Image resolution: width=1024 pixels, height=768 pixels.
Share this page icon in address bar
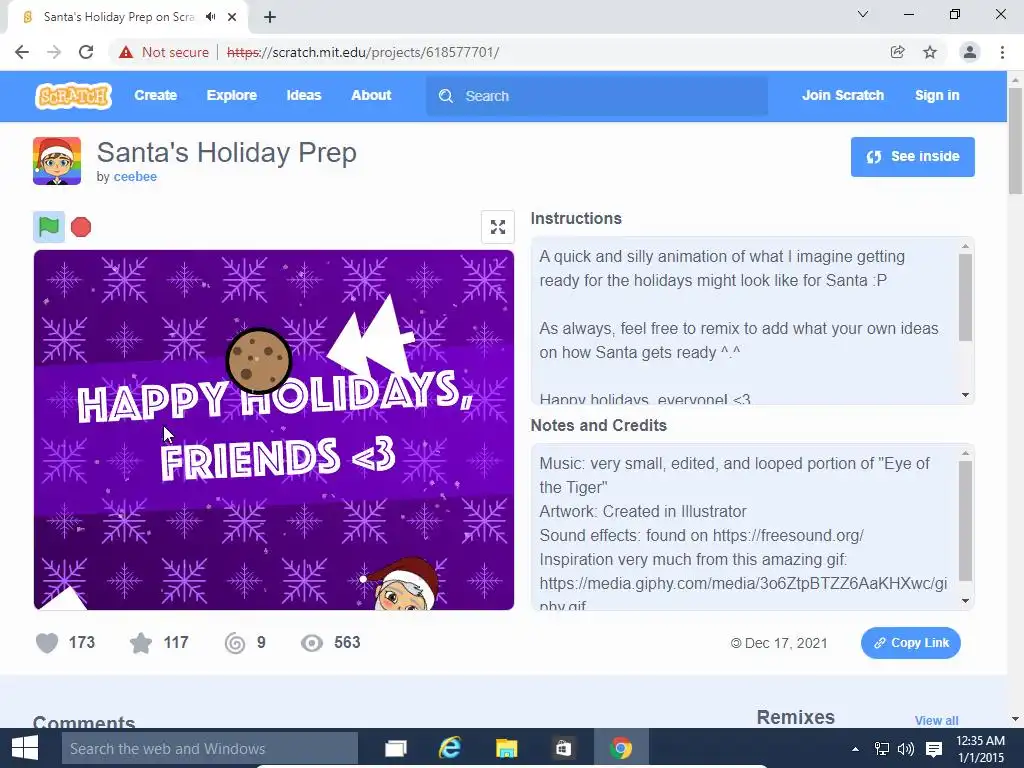(x=897, y=52)
